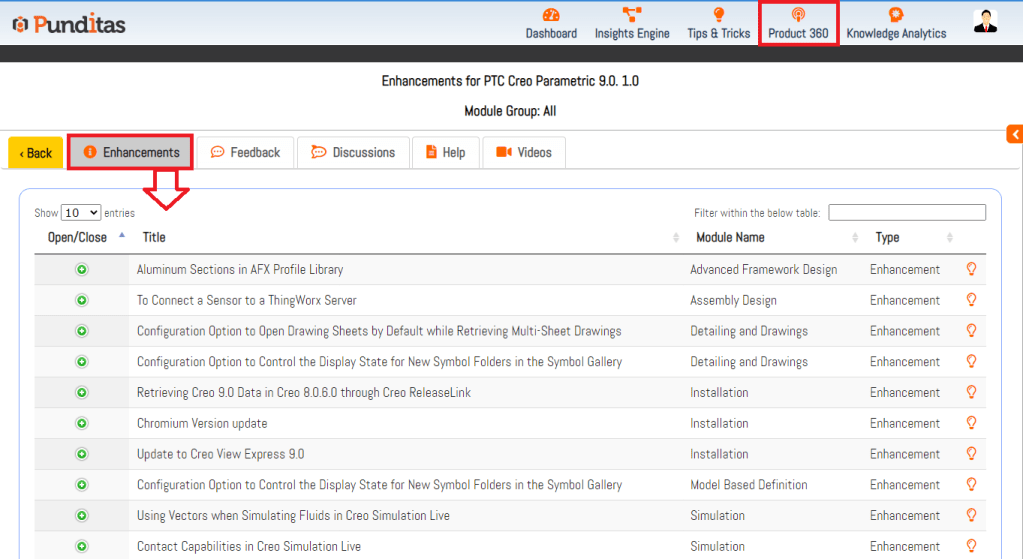Open the Product 360 navigation item
This screenshot has height=559, width=1023.
[x=798, y=24]
